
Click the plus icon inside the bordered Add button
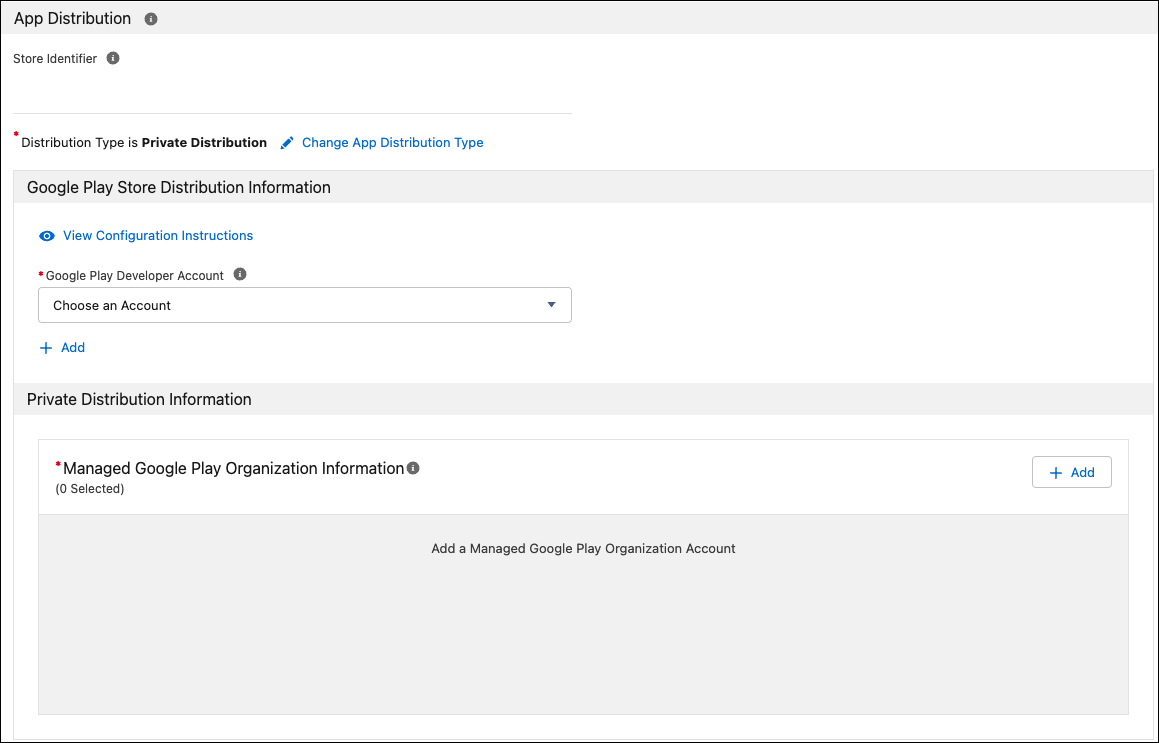[1057, 471]
